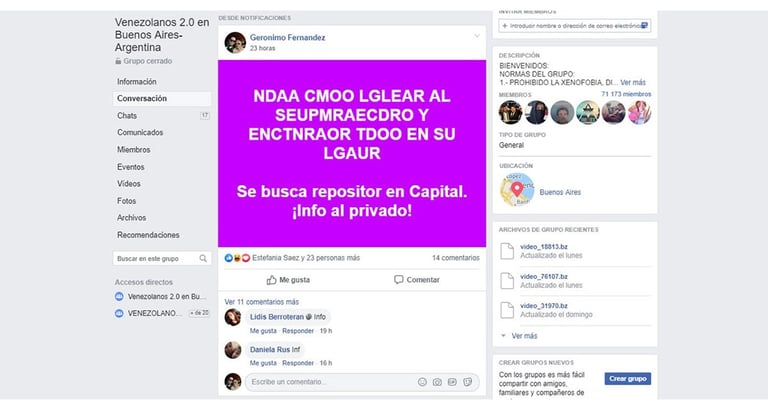768x411 pixels.
Task: Click the Me gusta thumbs-up icon
Action: (x=271, y=280)
